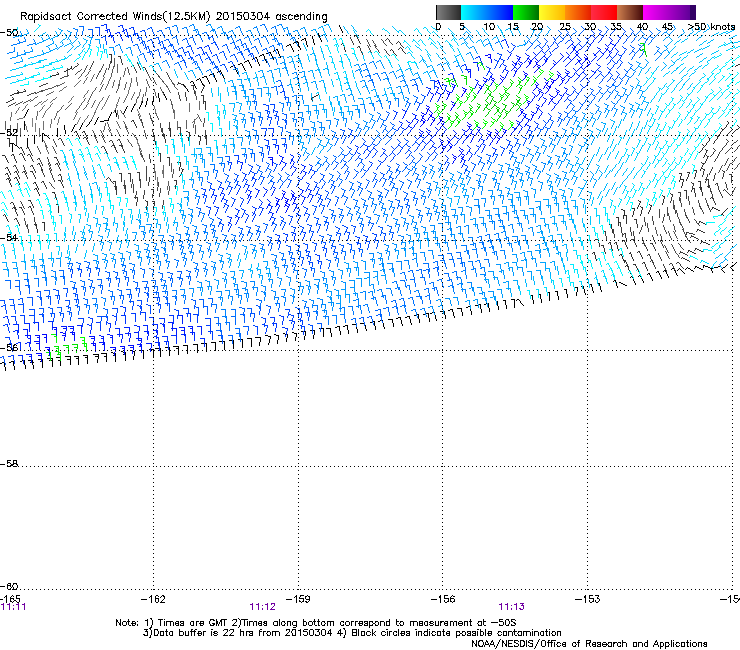Click the brown 35-40 knots legend segment

(630, 12)
